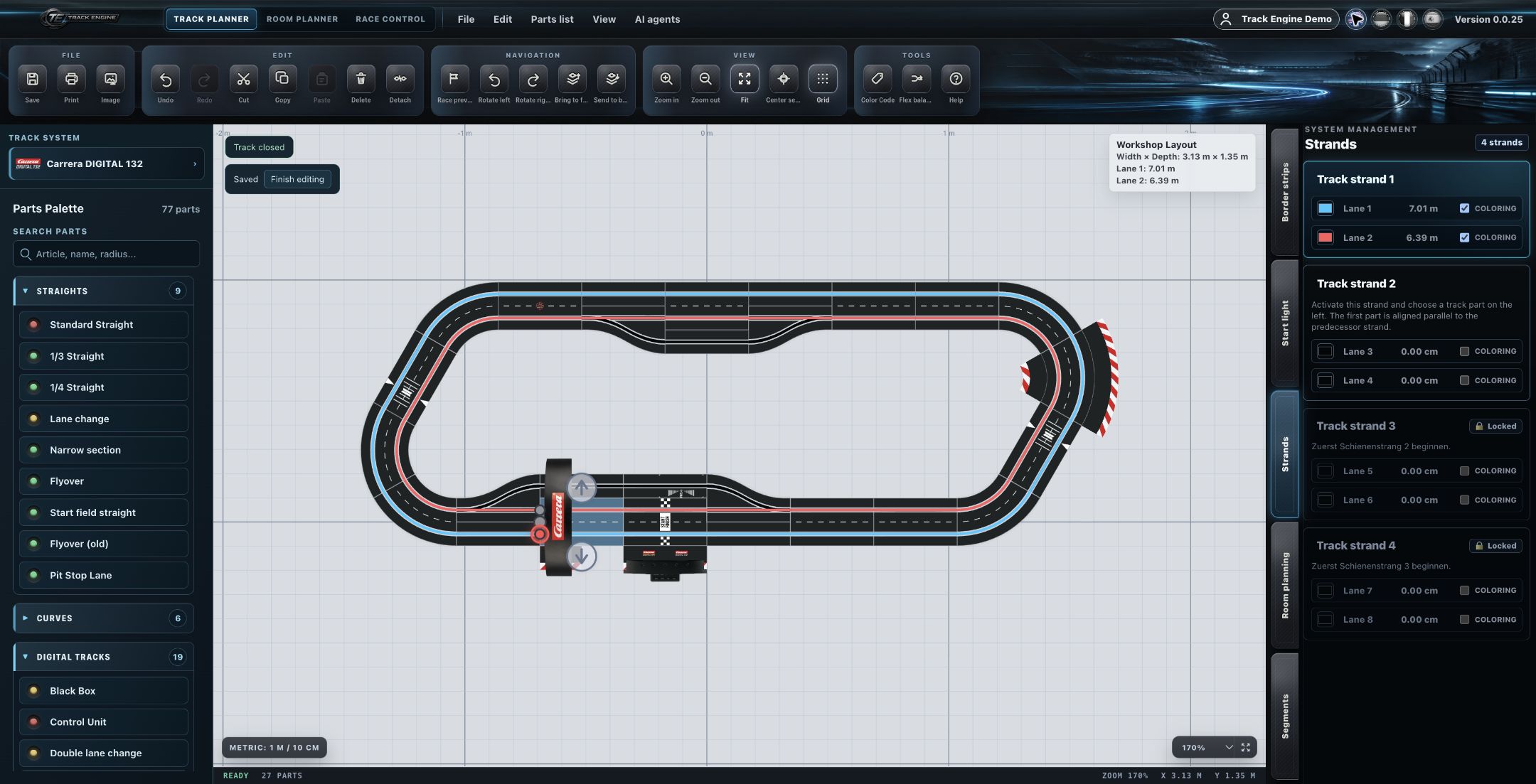Image resolution: width=1536 pixels, height=784 pixels.
Task: Open the Border strips side panel
Action: (1285, 192)
